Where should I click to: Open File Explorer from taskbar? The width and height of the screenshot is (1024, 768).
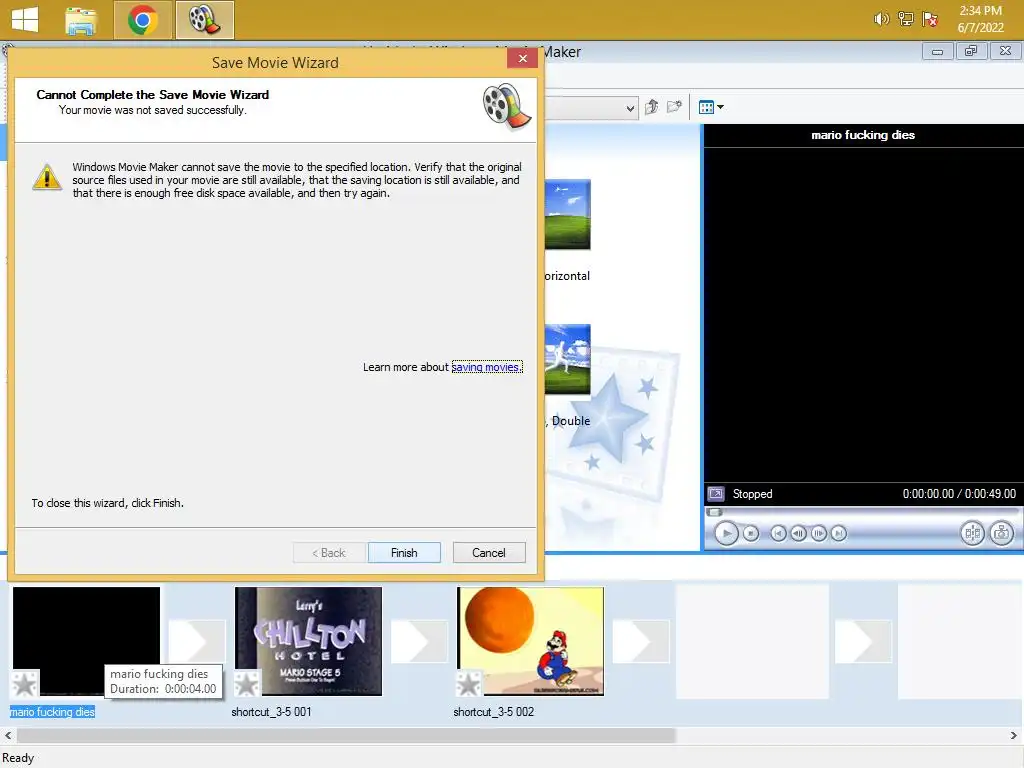point(81,20)
